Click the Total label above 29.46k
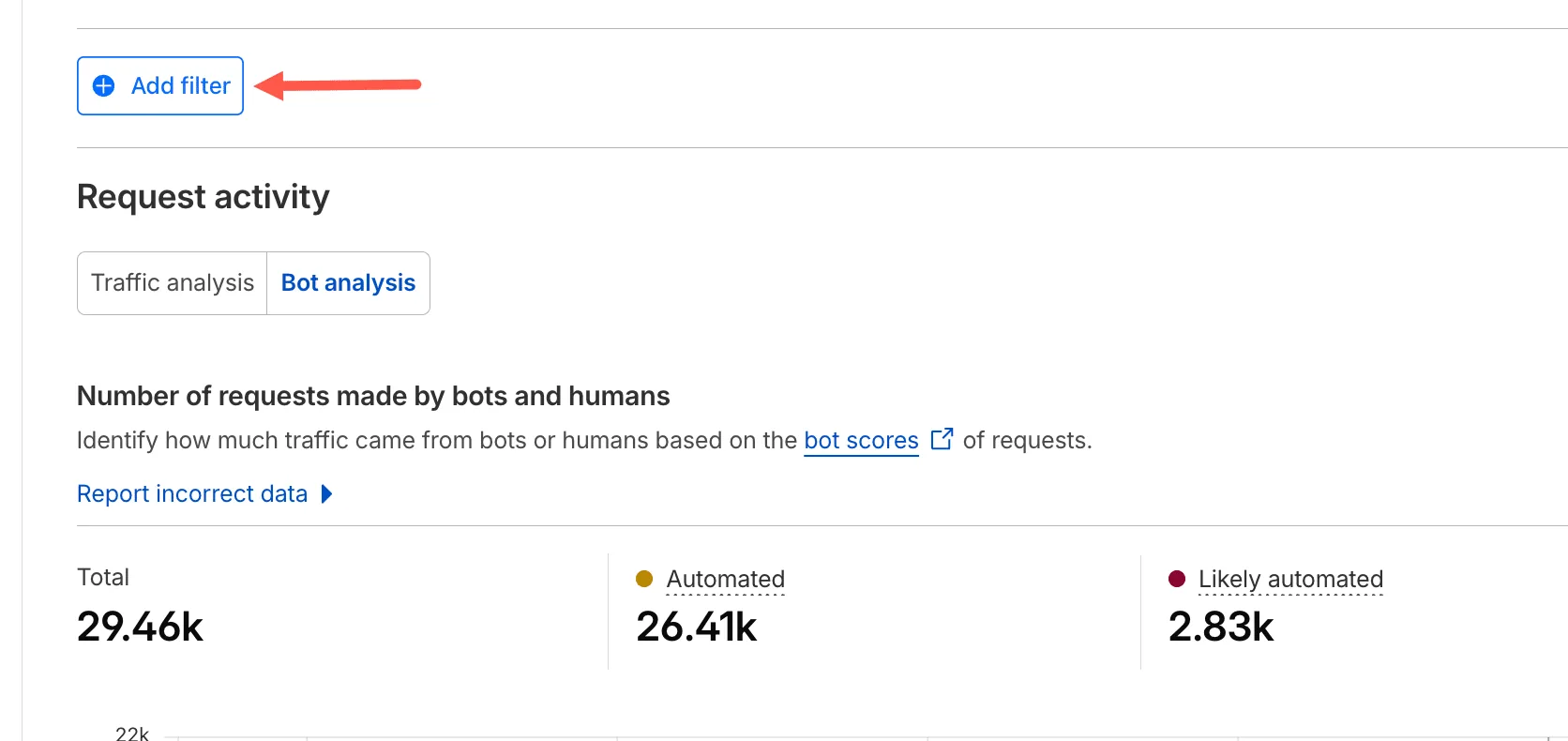The width and height of the screenshot is (1568, 741). click(x=103, y=578)
